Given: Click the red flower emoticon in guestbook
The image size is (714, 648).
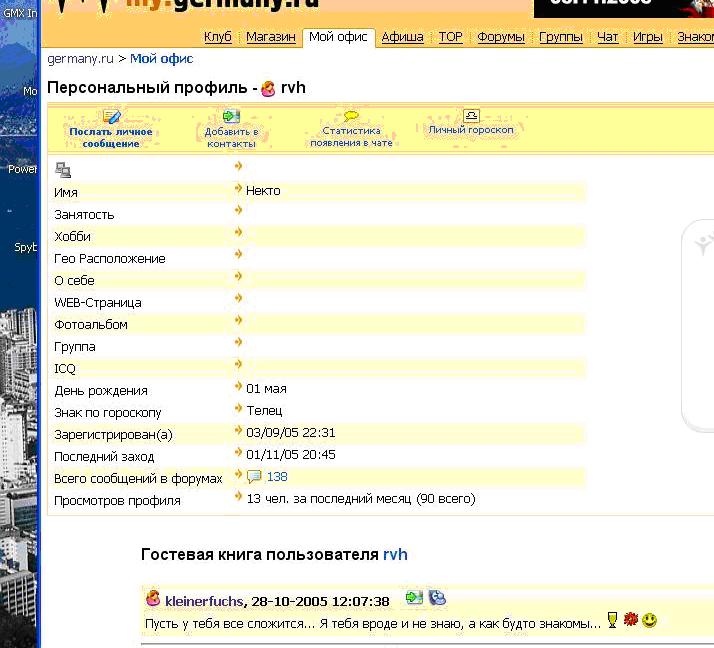Looking at the screenshot, I should click(631, 619).
